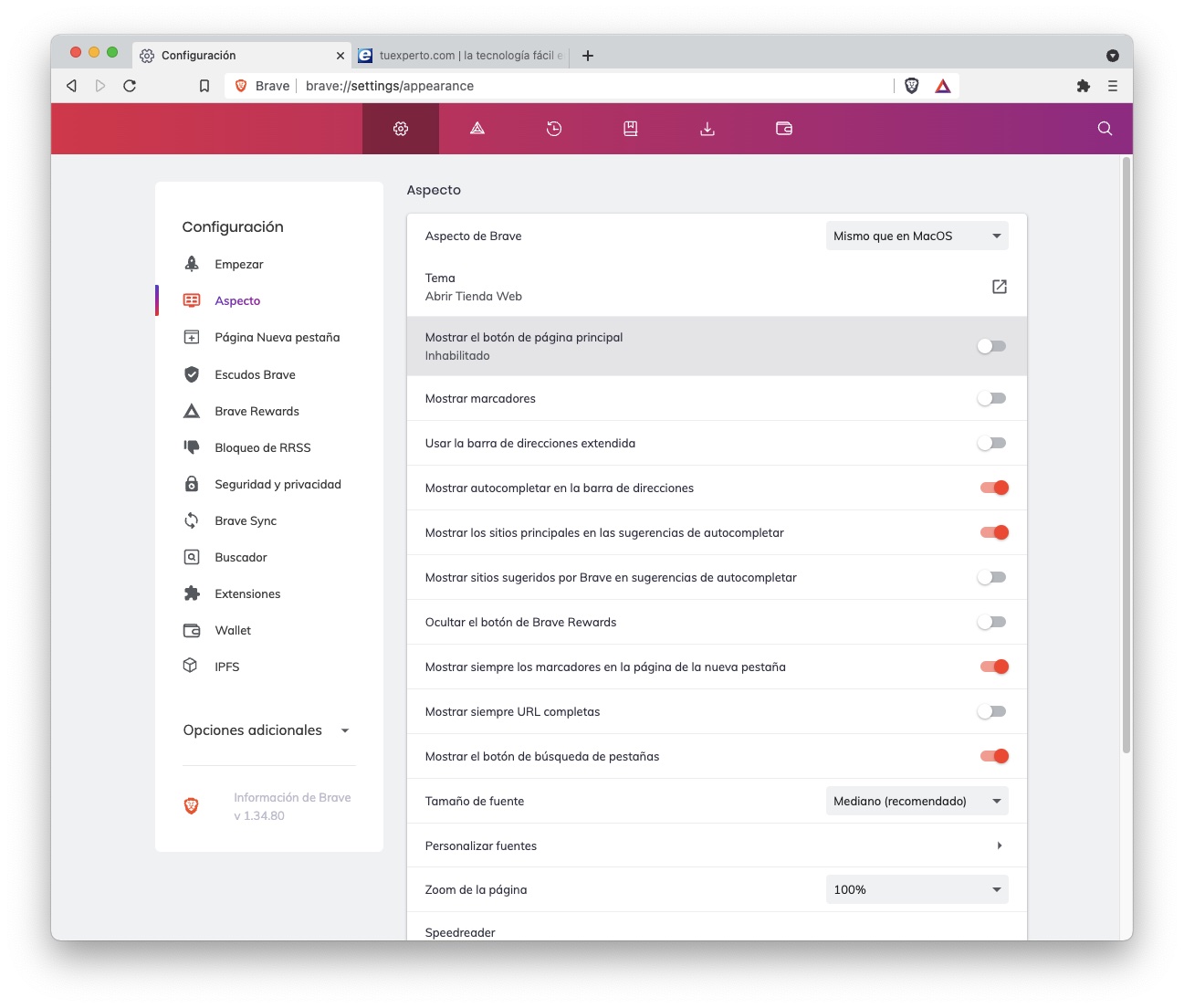Click the Brave Shields lion icon in address bar
The height and width of the screenshot is (1008, 1184).
click(911, 86)
